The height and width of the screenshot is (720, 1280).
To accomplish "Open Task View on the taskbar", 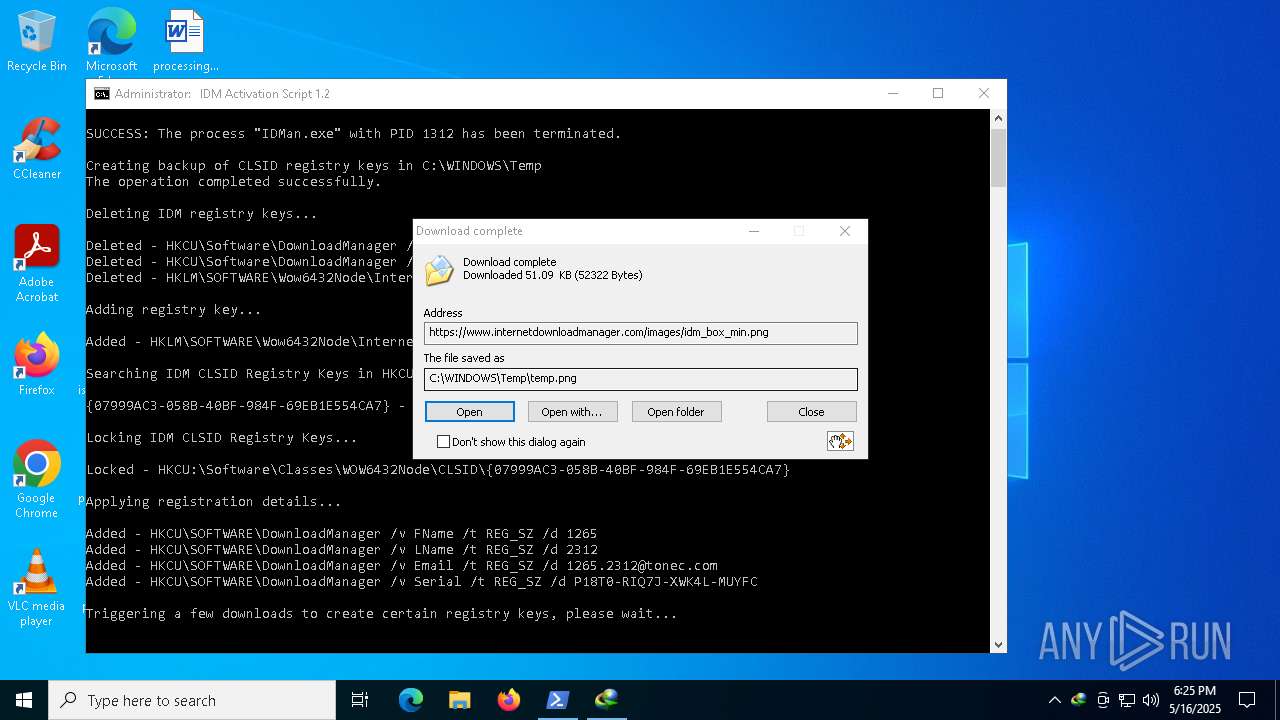I will 360,700.
